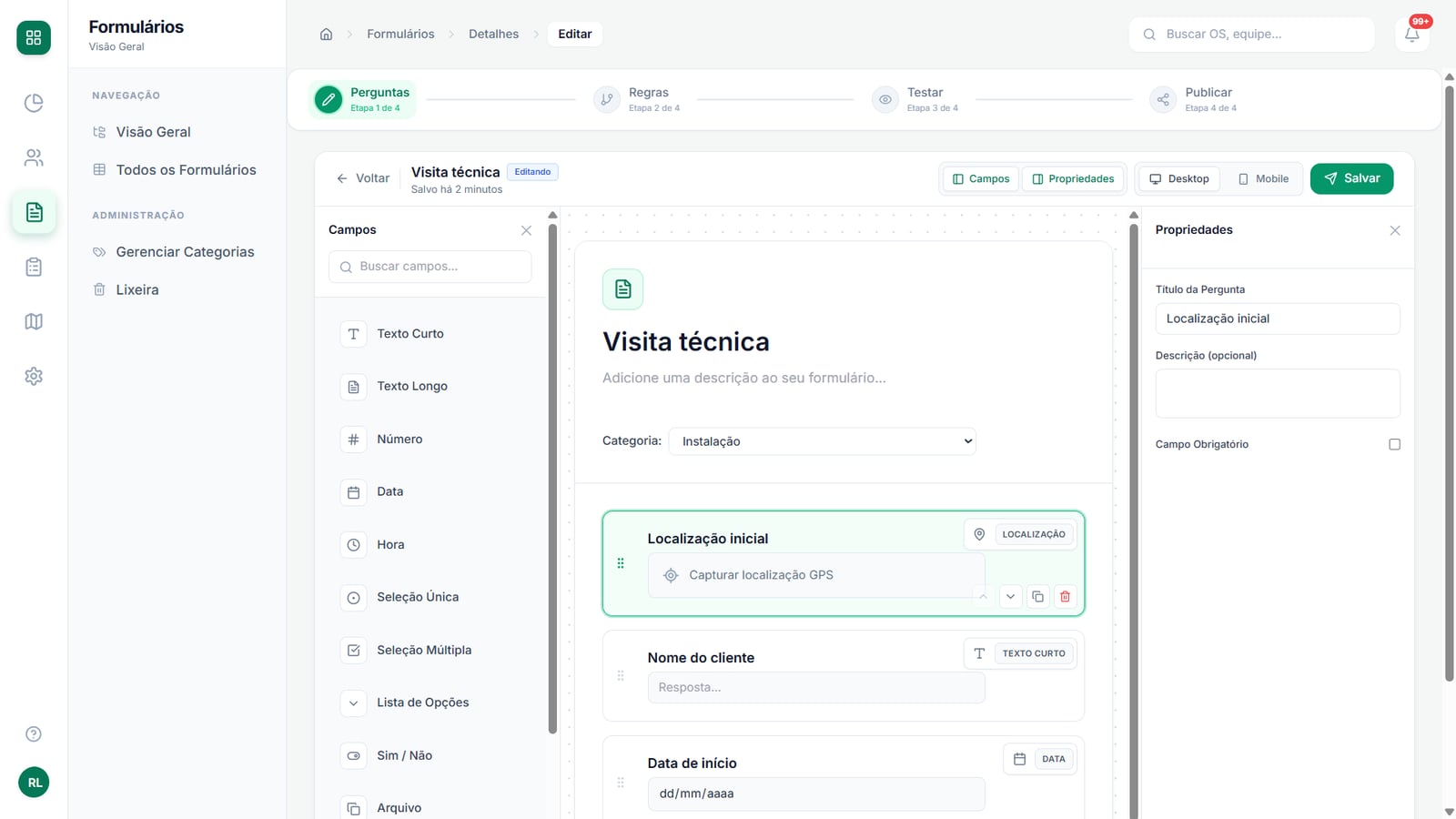The height and width of the screenshot is (819, 1456).
Task: Open Detalhes breadcrumb link
Action: [x=493, y=34]
